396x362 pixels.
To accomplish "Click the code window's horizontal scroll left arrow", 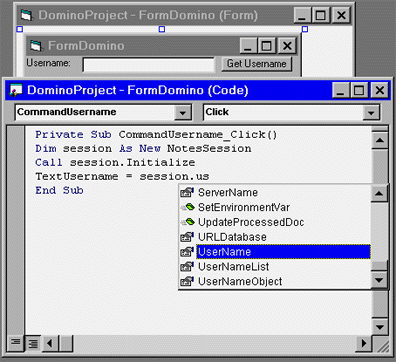I will coord(50,343).
